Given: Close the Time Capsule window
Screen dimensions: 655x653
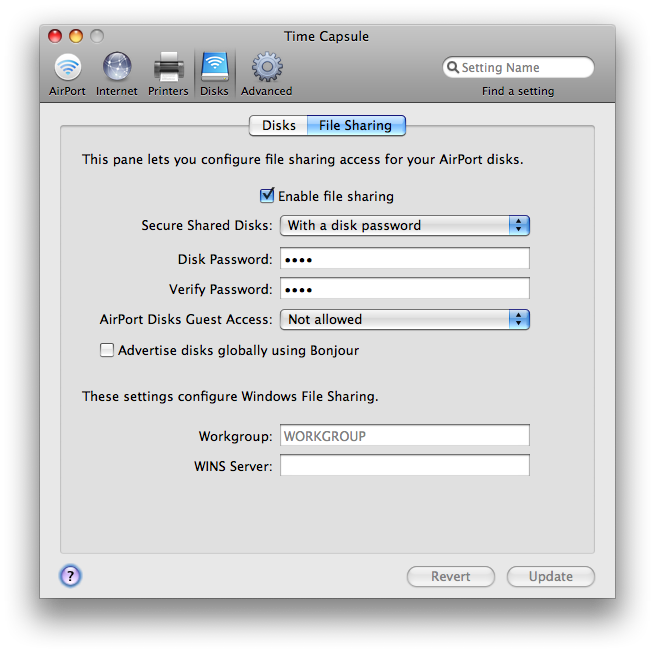Looking at the screenshot, I should [55, 36].
